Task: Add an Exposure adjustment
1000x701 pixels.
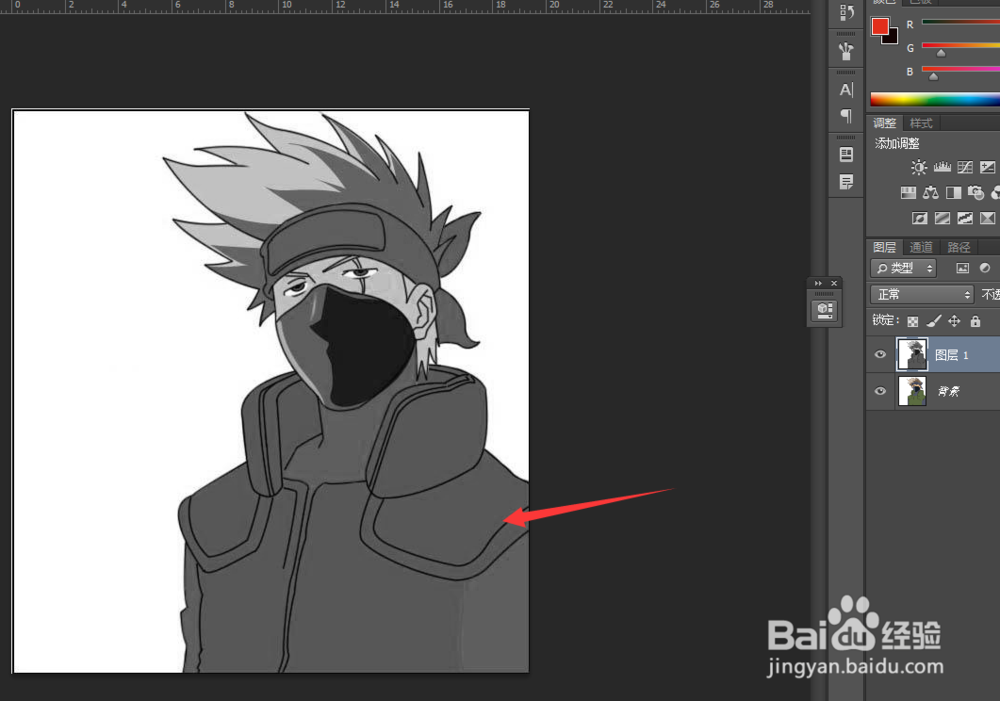Action: pyautogui.click(x=987, y=167)
